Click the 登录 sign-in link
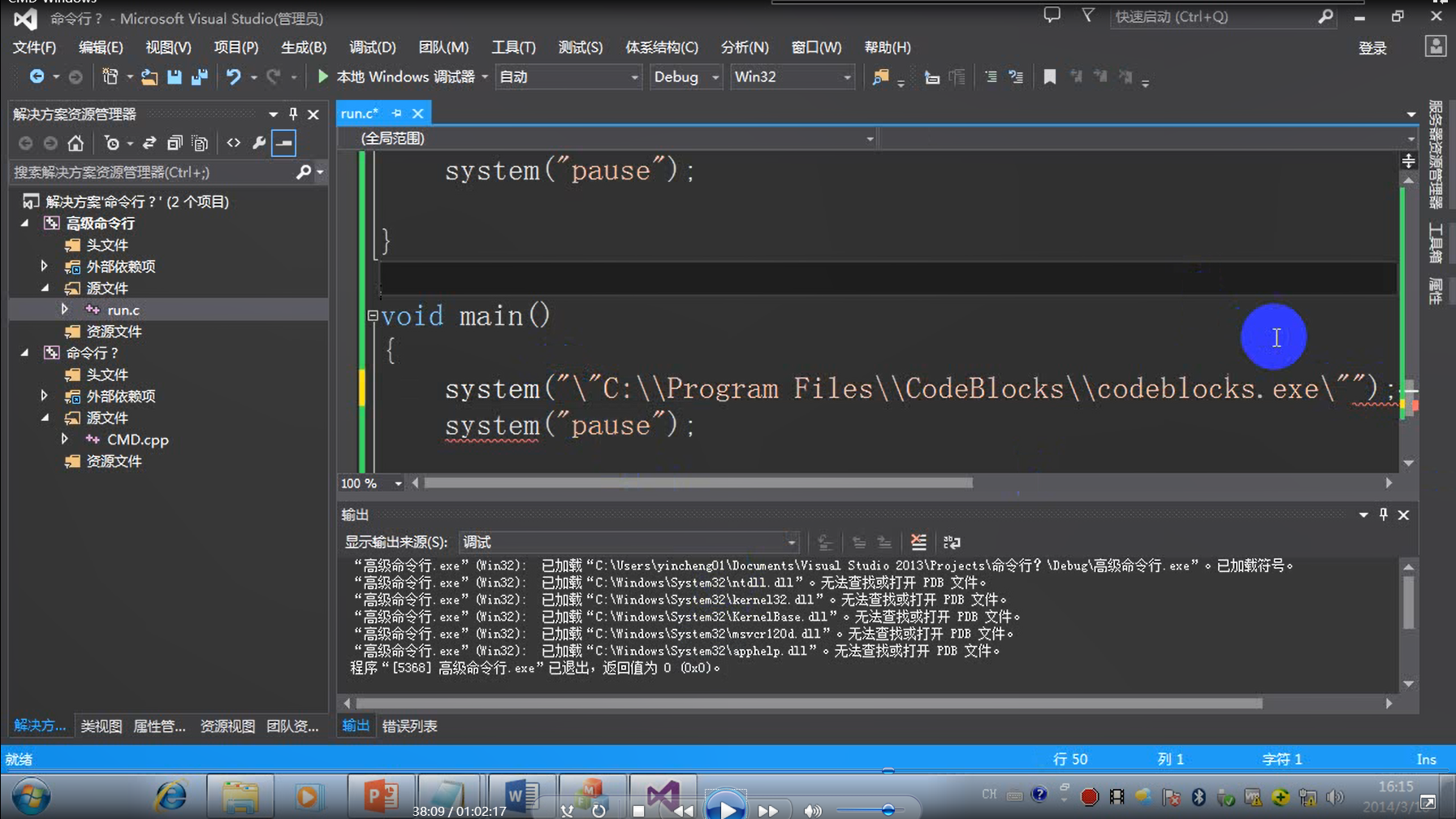This screenshot has height=819, width=1456. pos(1372,48)
